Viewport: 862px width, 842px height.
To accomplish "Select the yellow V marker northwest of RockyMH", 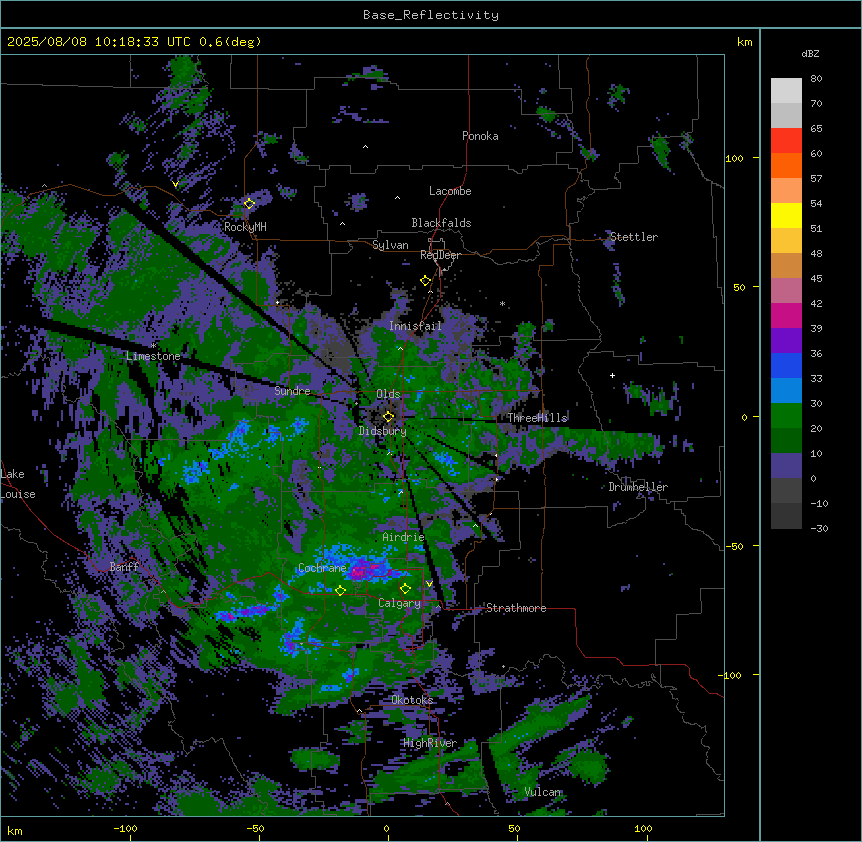I will tap(175, 184).
